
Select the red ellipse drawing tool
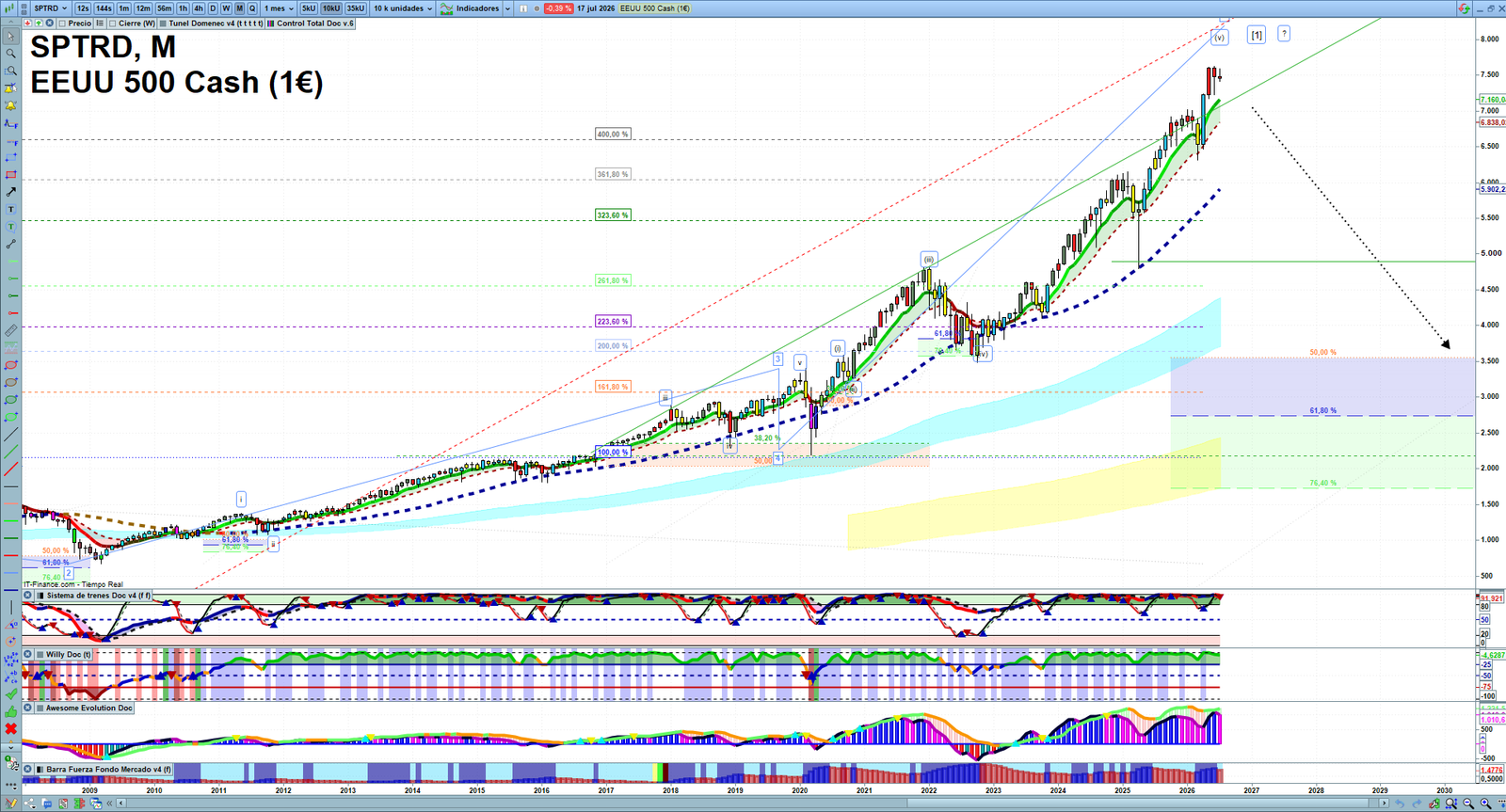click(10, 365)
